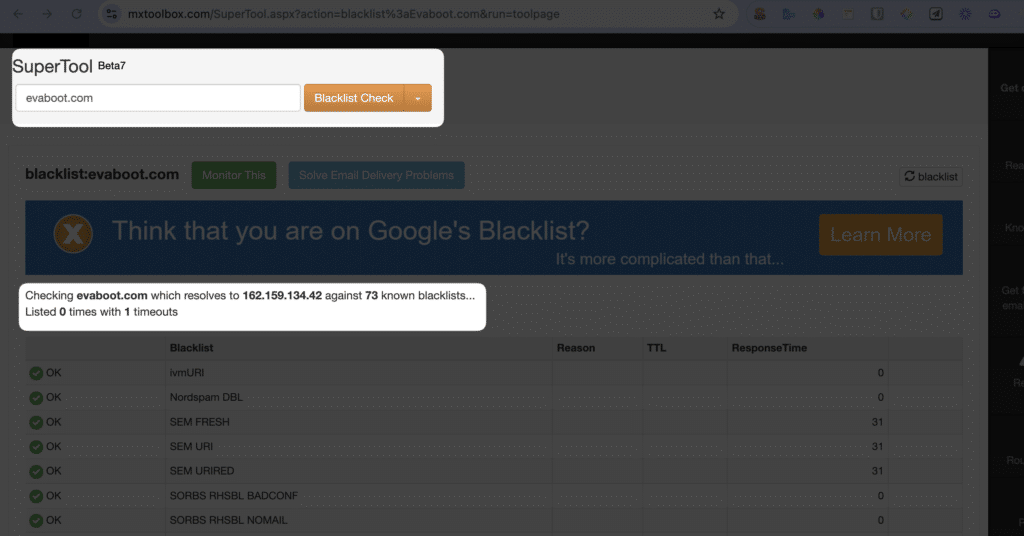Click green OK check icon for SEM URI
This screenshot has width=1024, height=536.
point(36,447)
